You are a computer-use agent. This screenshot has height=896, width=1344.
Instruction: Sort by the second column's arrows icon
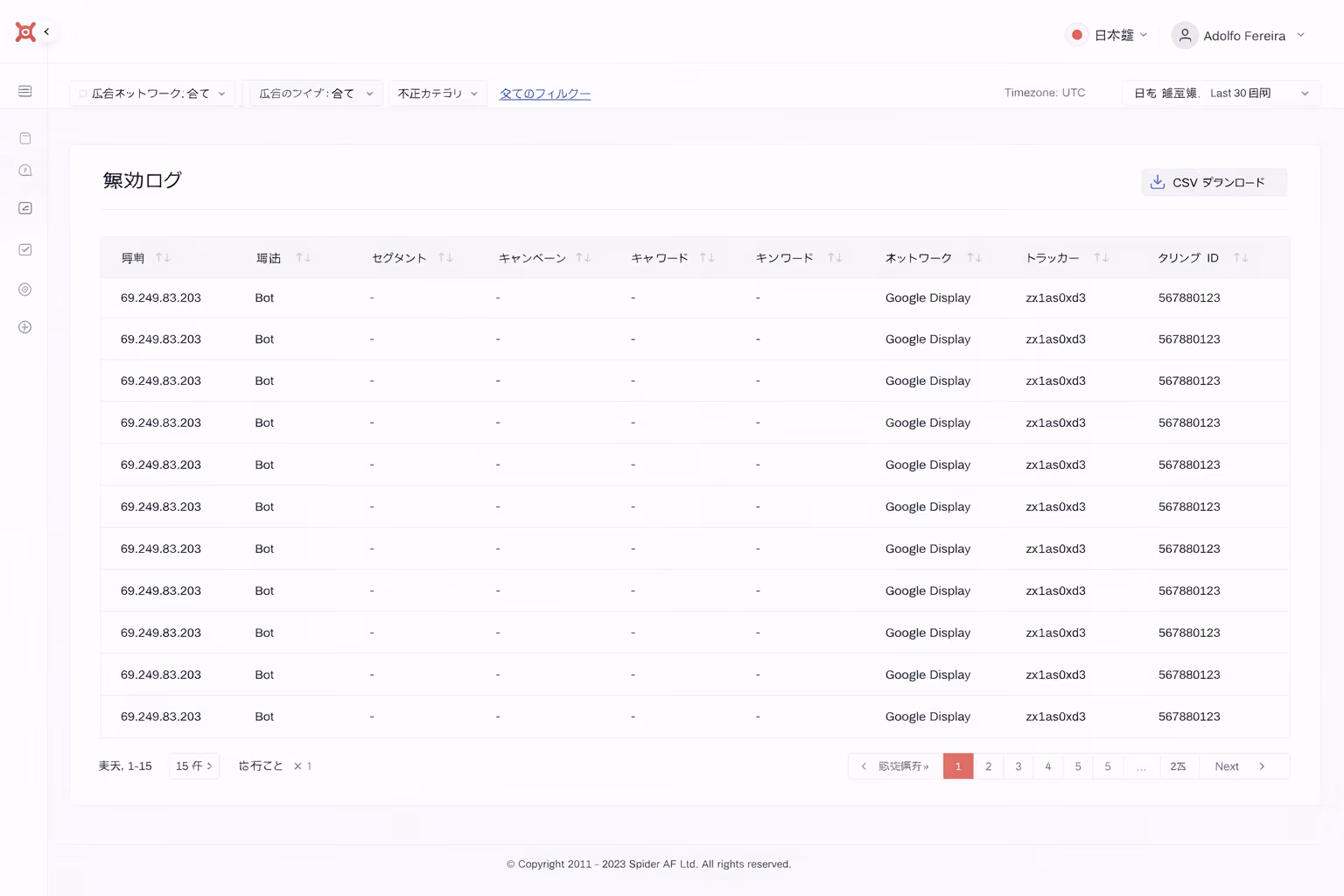pyautogui.click(x=304, y=257)
